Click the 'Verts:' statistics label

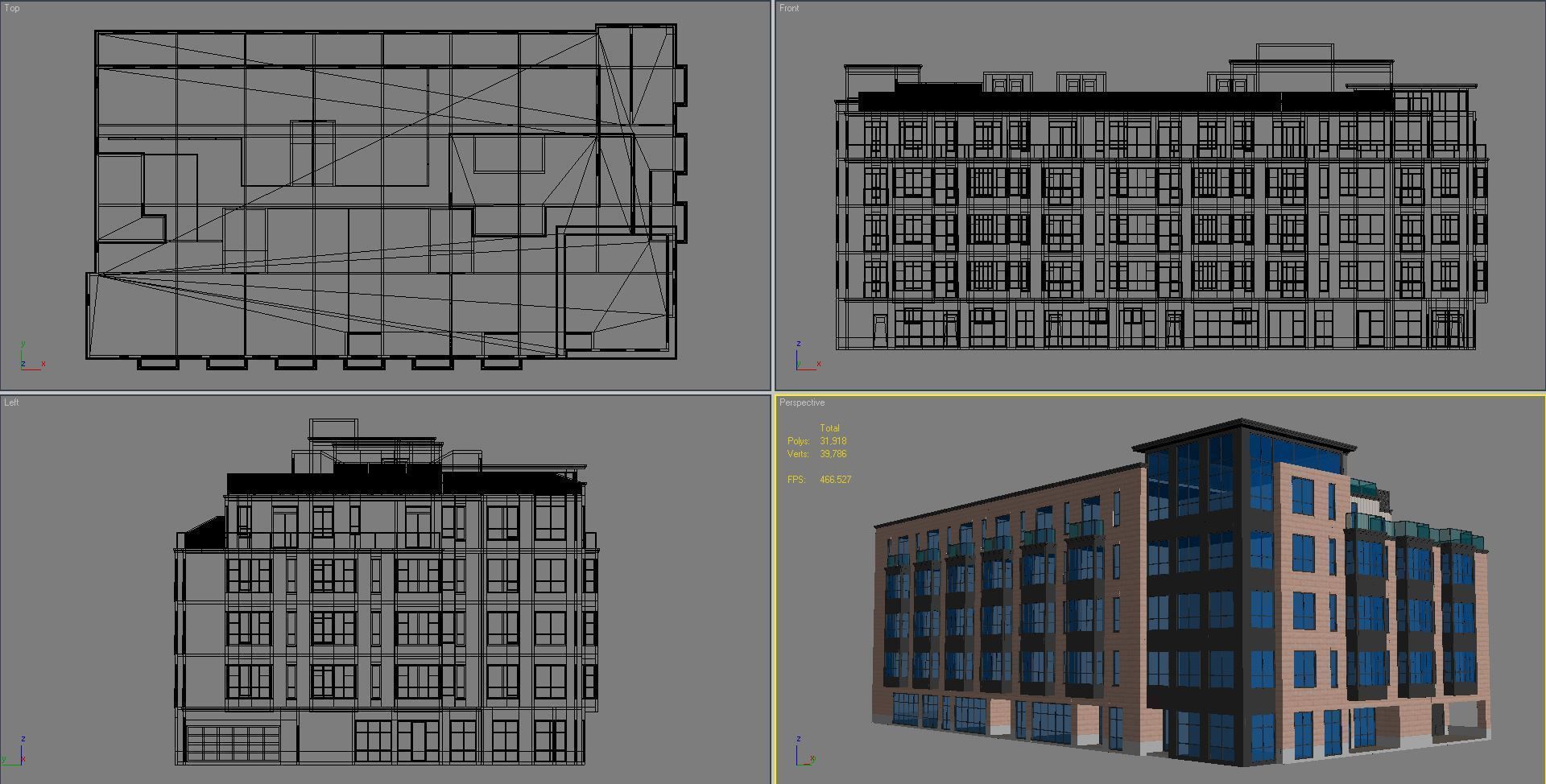798,454
